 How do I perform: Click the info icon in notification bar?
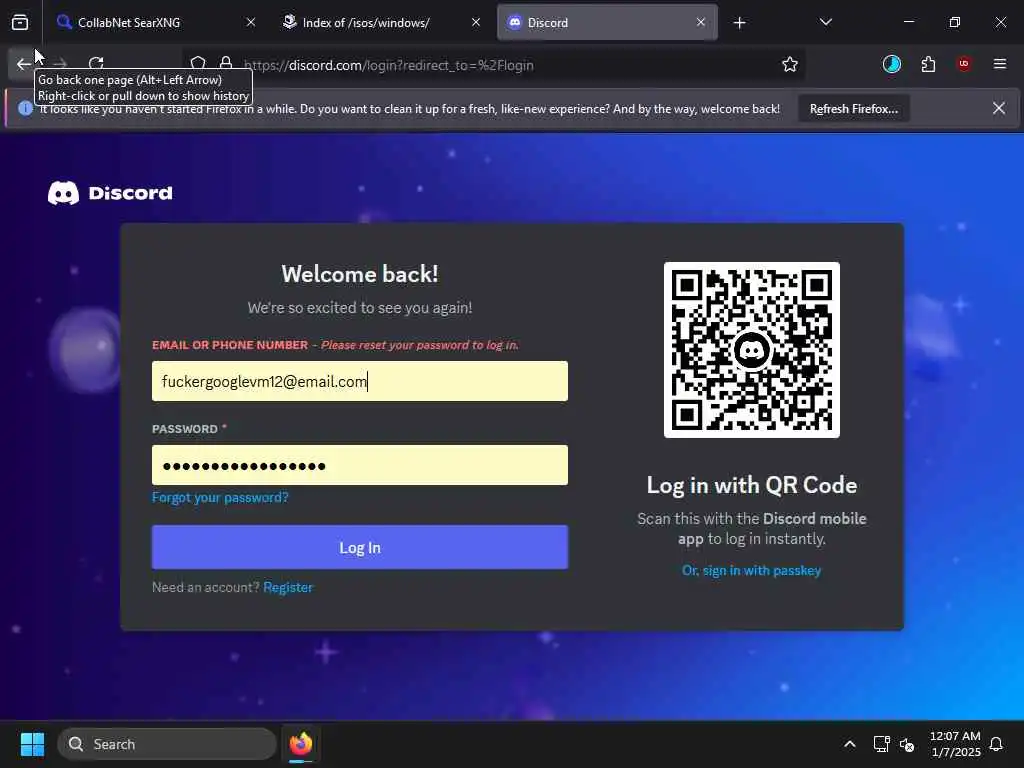click(25, 108)
